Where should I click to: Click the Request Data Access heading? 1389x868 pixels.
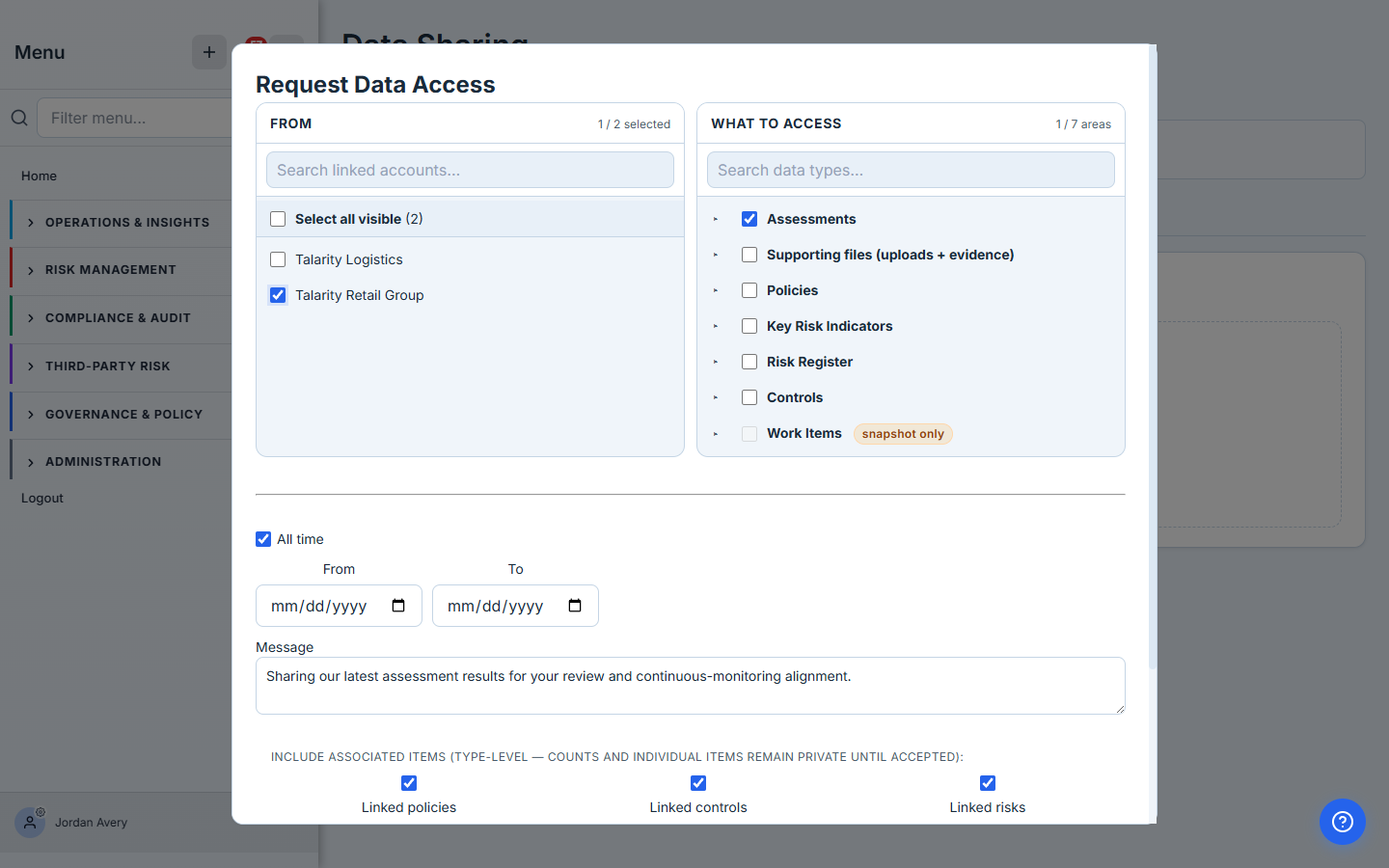375,85
